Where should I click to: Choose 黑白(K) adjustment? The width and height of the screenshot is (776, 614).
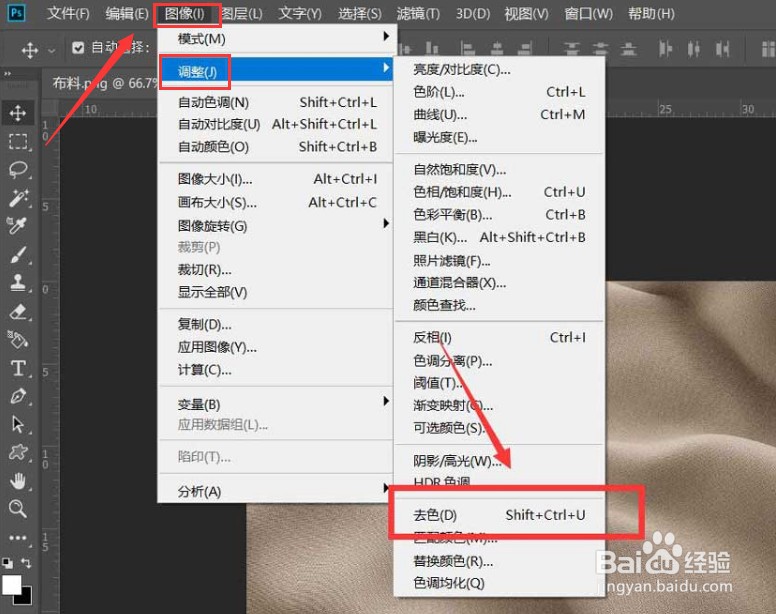pos(499,237)
